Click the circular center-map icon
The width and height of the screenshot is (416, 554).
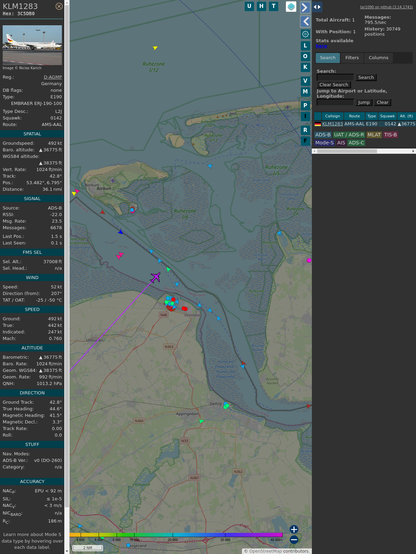click(305, 34)
